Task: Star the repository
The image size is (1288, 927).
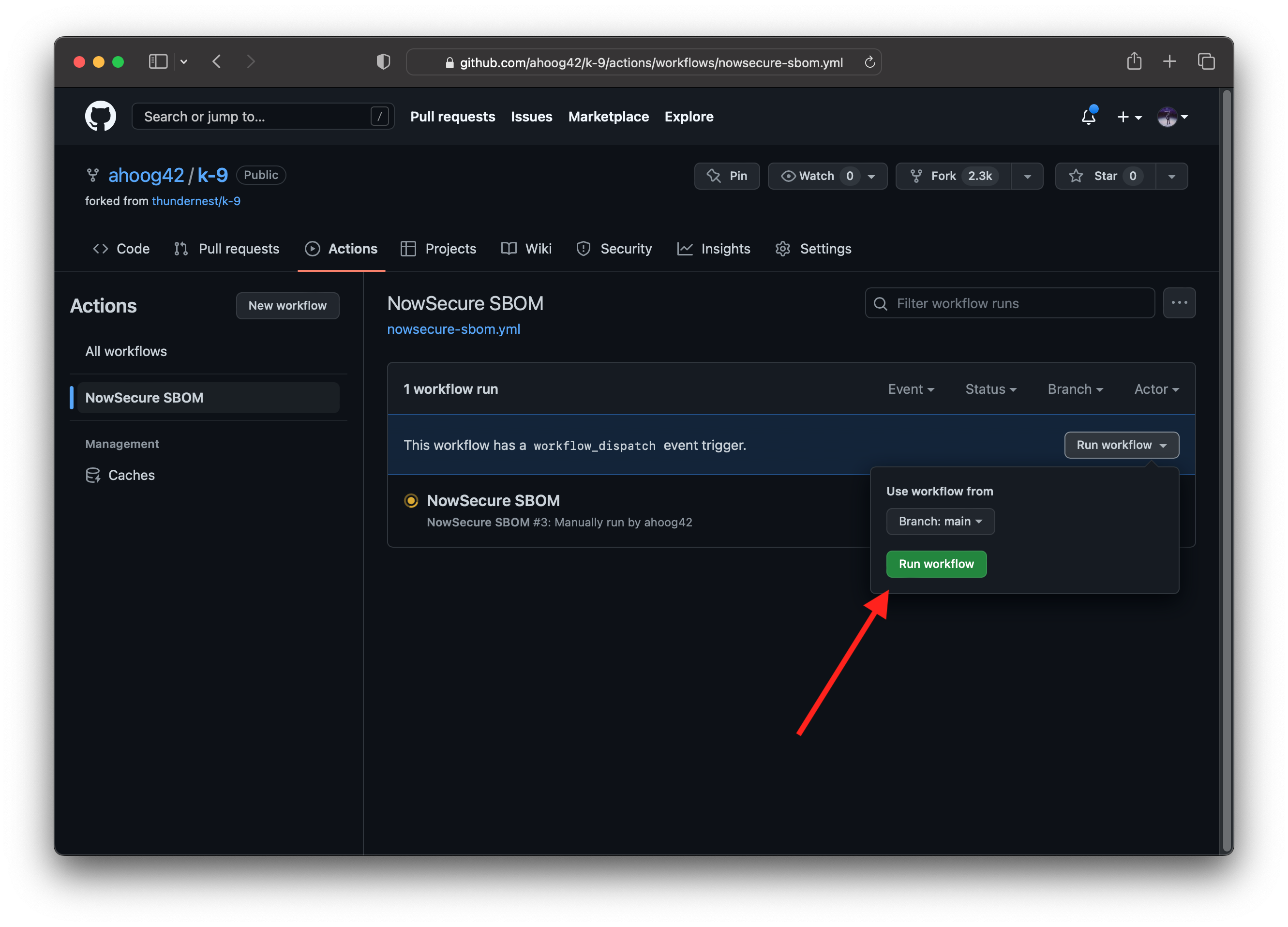Action: tap(1105, 176)
